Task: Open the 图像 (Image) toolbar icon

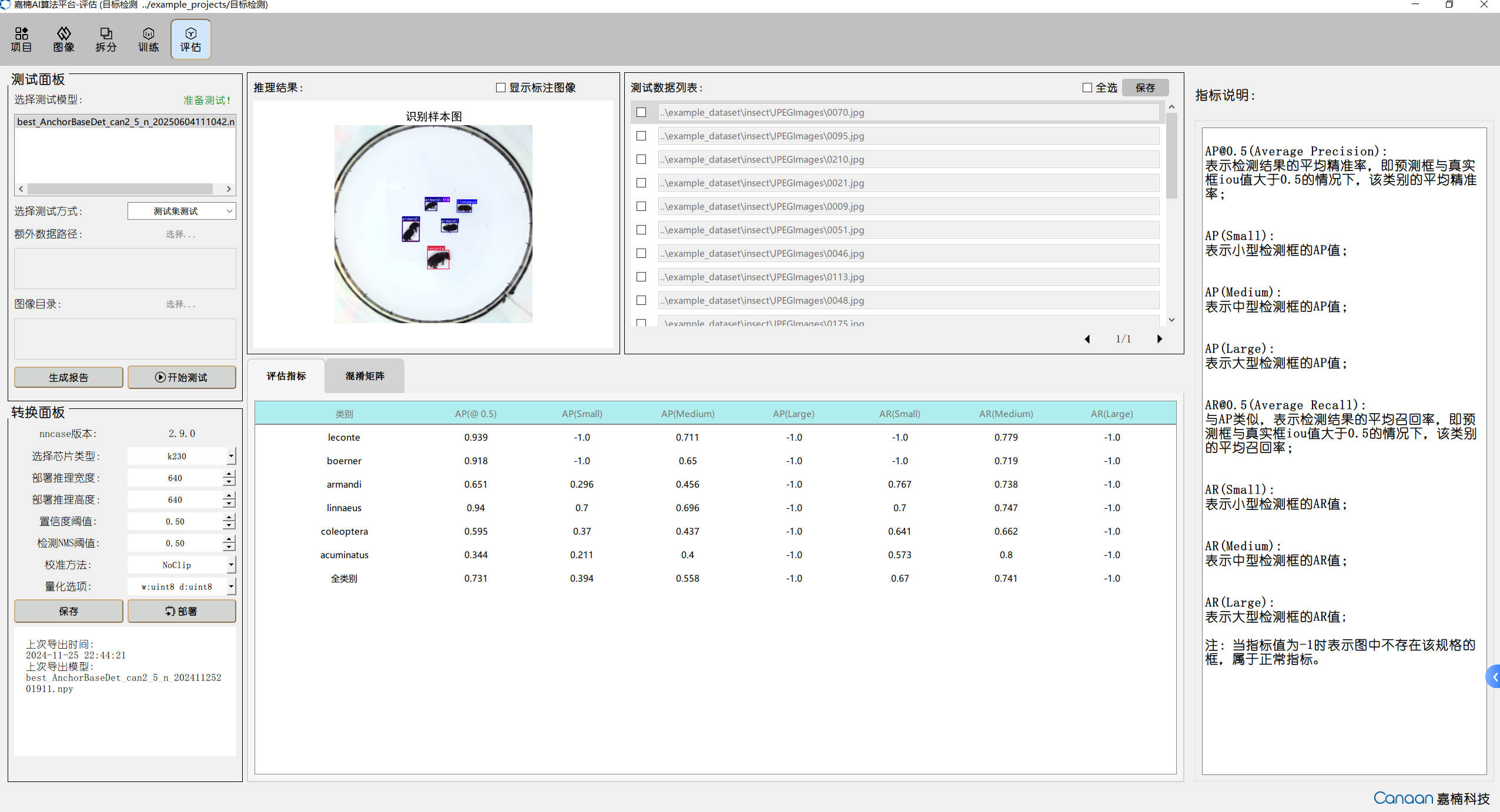Action: (63, 39)
